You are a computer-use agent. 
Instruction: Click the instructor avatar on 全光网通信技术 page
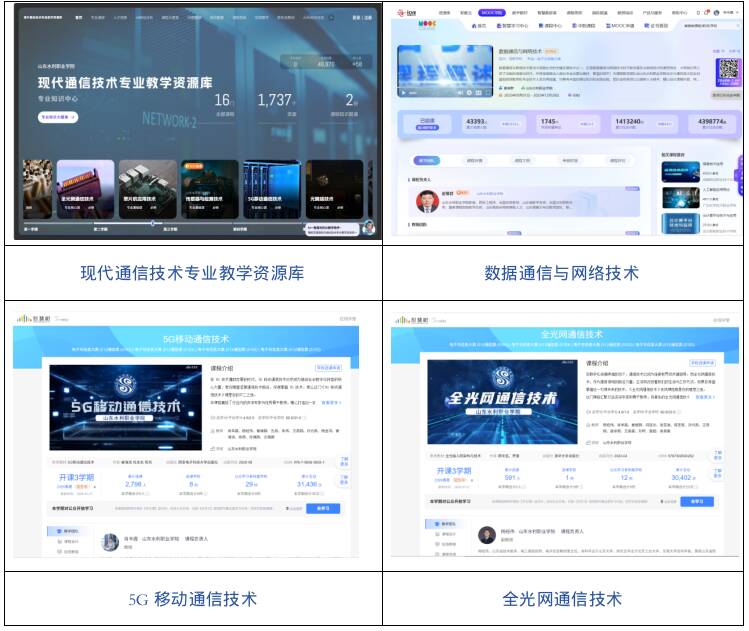click(x=487, y=535)
